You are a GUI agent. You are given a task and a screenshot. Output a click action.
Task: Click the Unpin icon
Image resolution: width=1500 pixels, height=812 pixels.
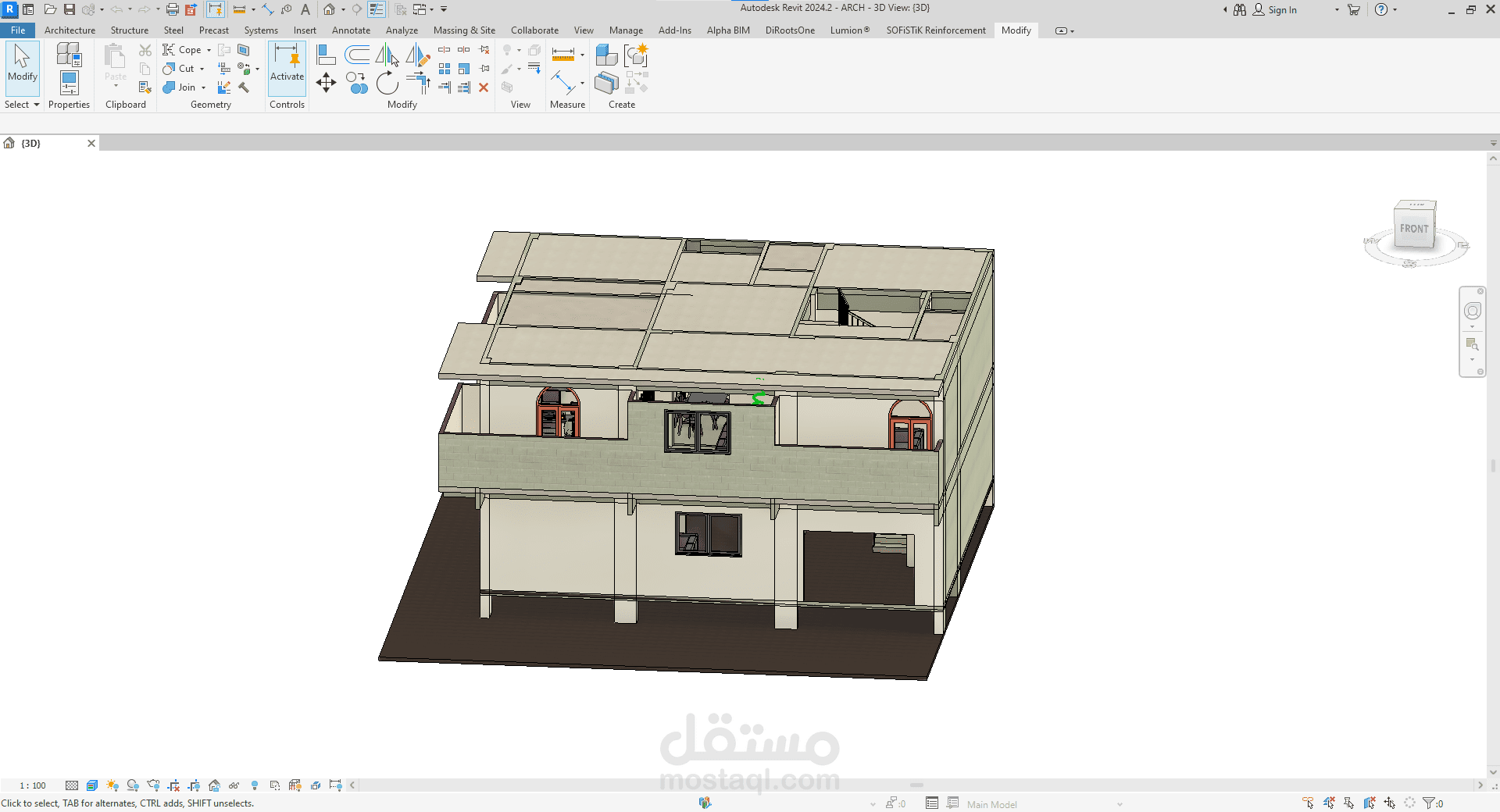484,50
